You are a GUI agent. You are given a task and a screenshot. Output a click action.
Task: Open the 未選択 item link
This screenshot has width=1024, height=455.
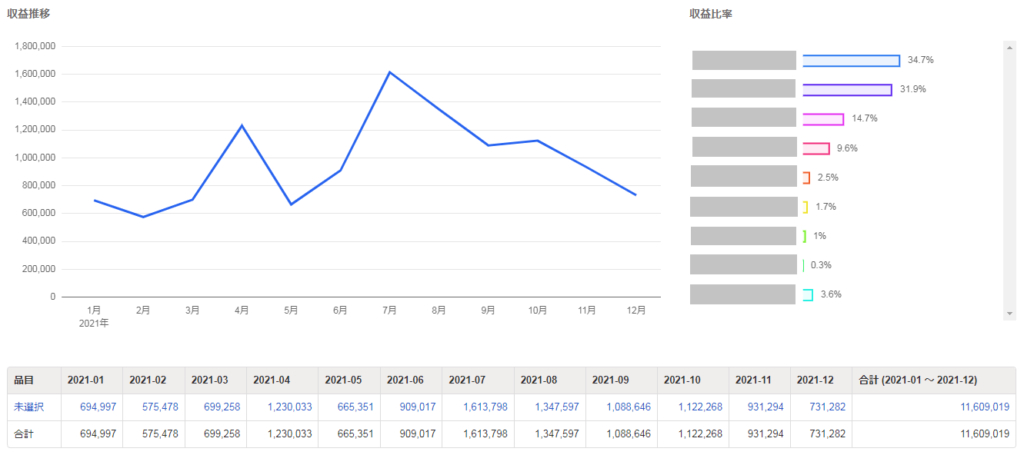pyautogui.click(x=29, y=407)
